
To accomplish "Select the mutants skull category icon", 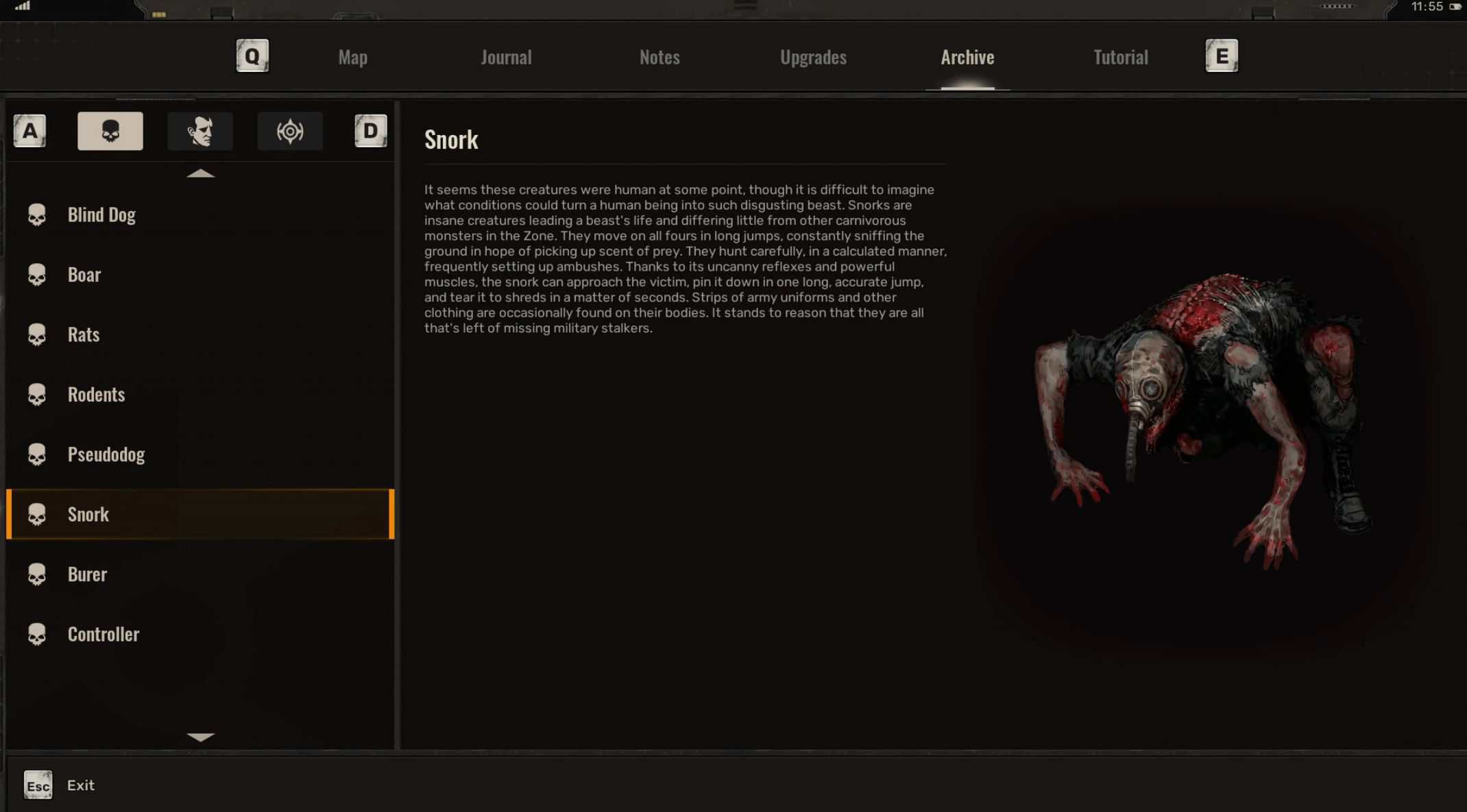I will coord(110,131).
